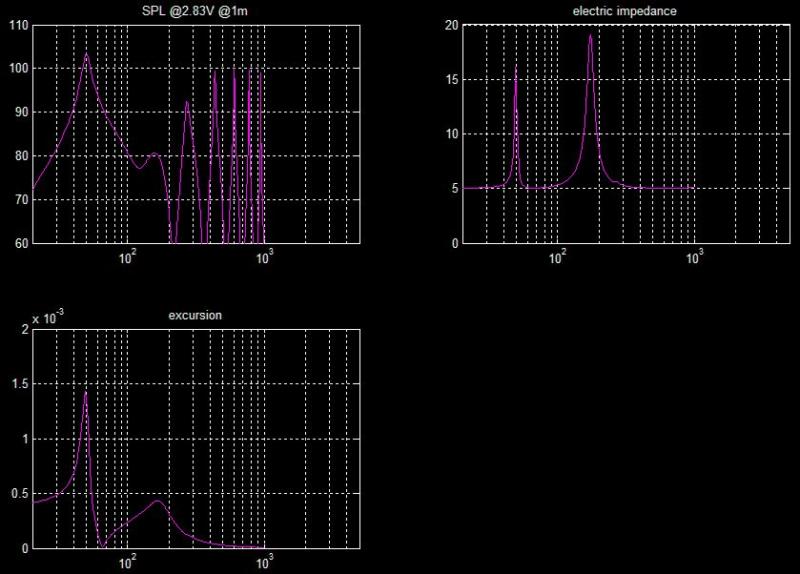Select the 90 y-axis label on SPL plot
800x574 pixels.
pos(22,112)
